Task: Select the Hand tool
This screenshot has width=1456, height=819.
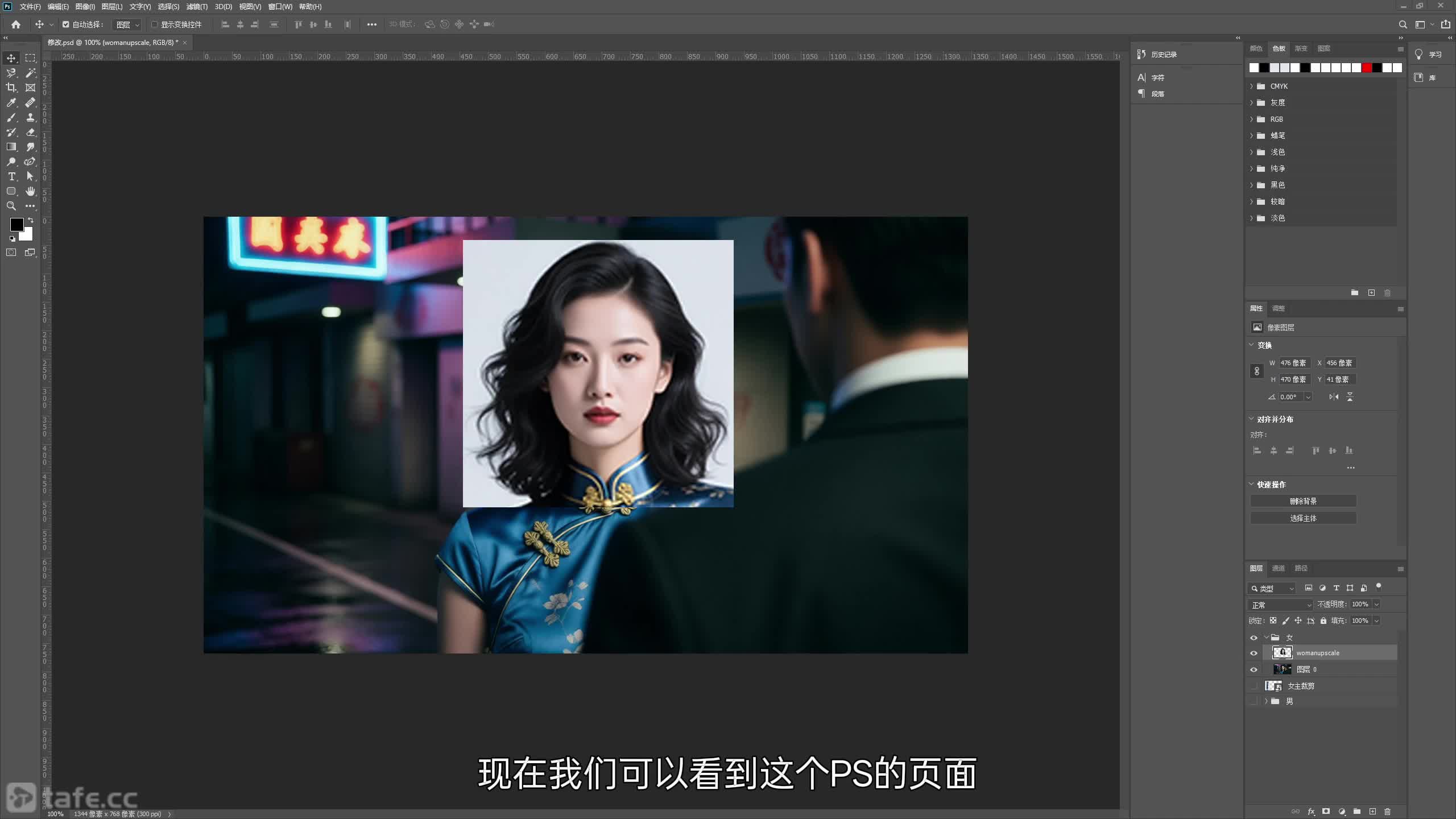Action: (30, 191)
